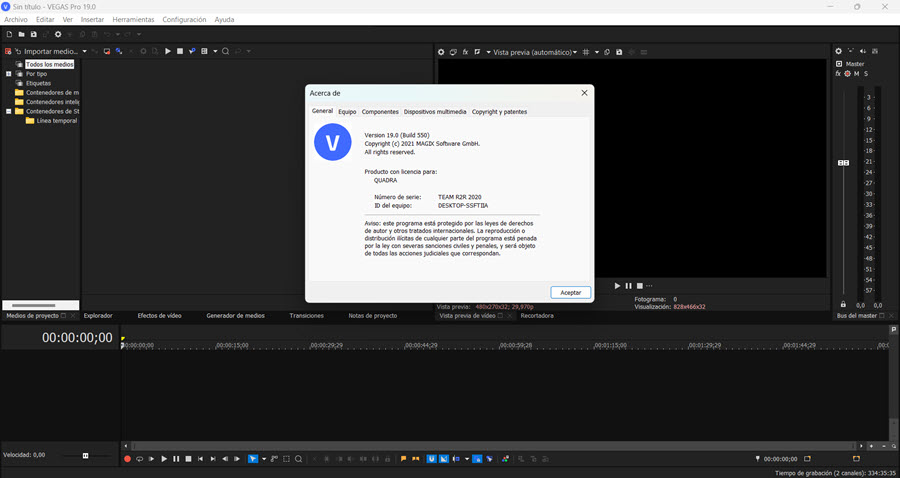Click the Open project folder icon

[21, 34]
